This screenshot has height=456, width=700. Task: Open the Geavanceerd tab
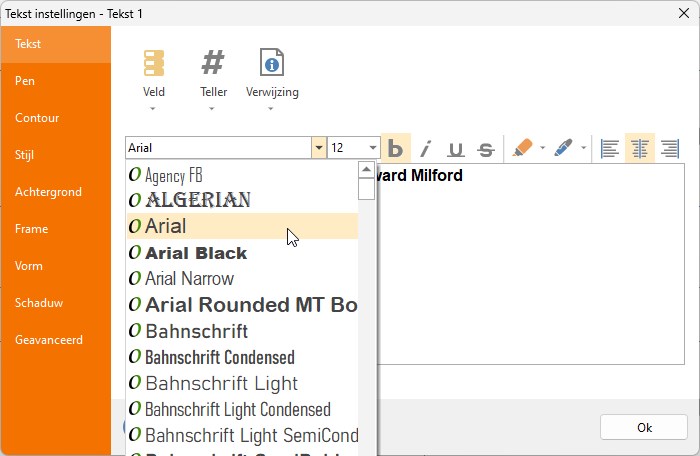[x=56, y=340]
